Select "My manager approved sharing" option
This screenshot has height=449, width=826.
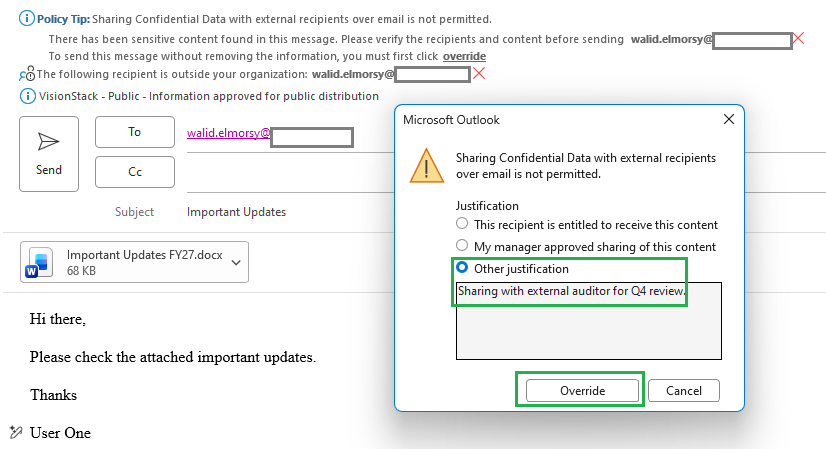[462, 245]
